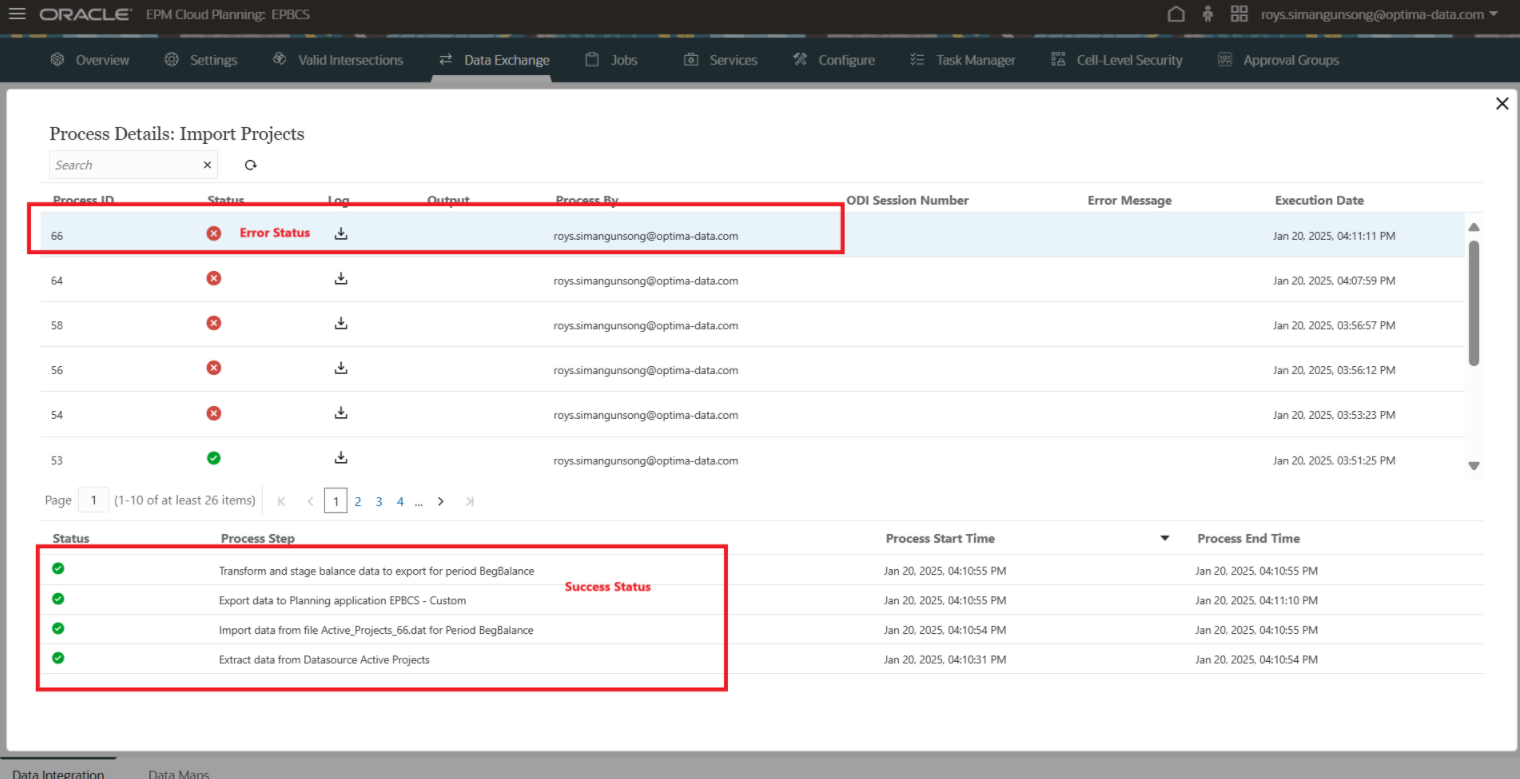Select the Data Exchange tab
Screen dimensions: 1520x779
point(494,60)
